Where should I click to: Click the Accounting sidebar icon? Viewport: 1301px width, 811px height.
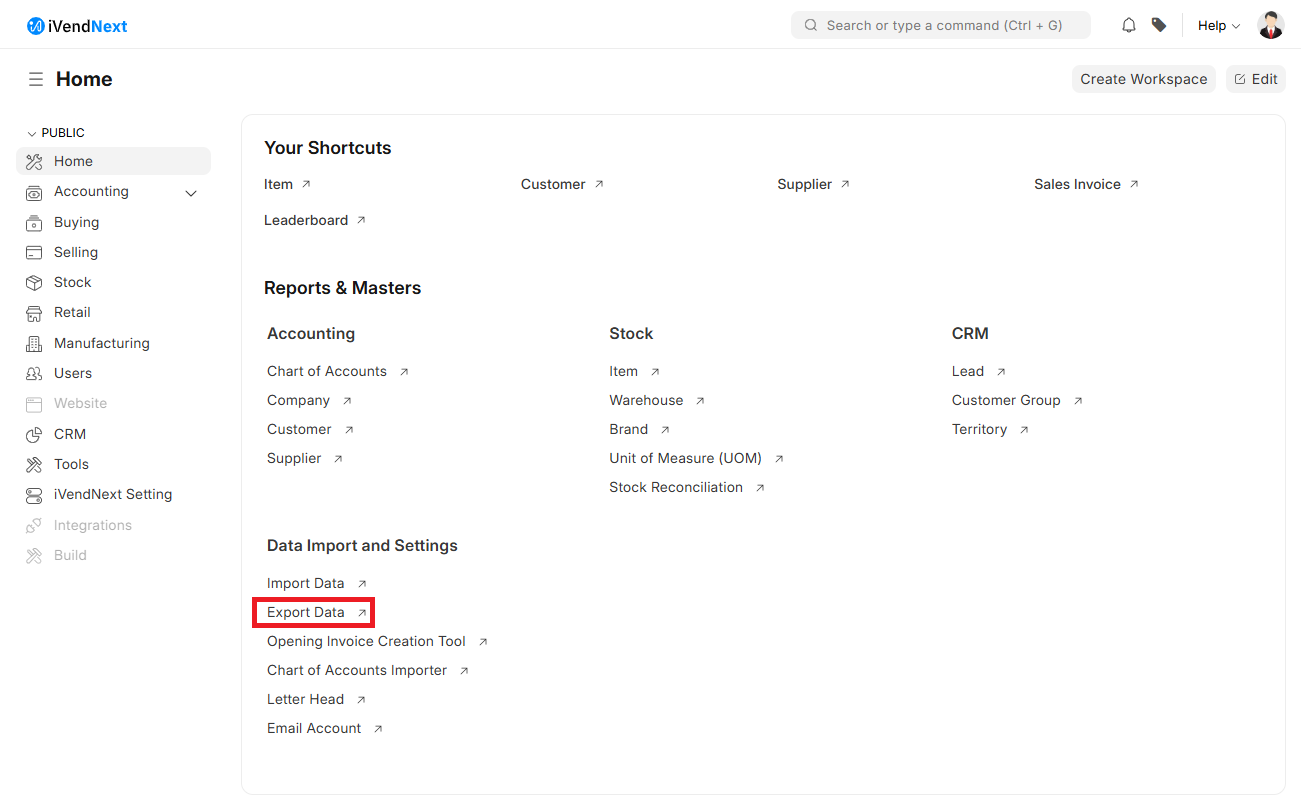(x=34, y=192)
